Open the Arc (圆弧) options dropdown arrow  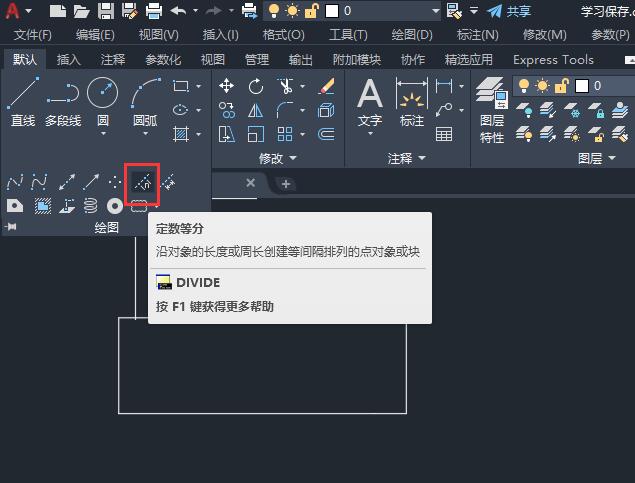pos(145,134)
